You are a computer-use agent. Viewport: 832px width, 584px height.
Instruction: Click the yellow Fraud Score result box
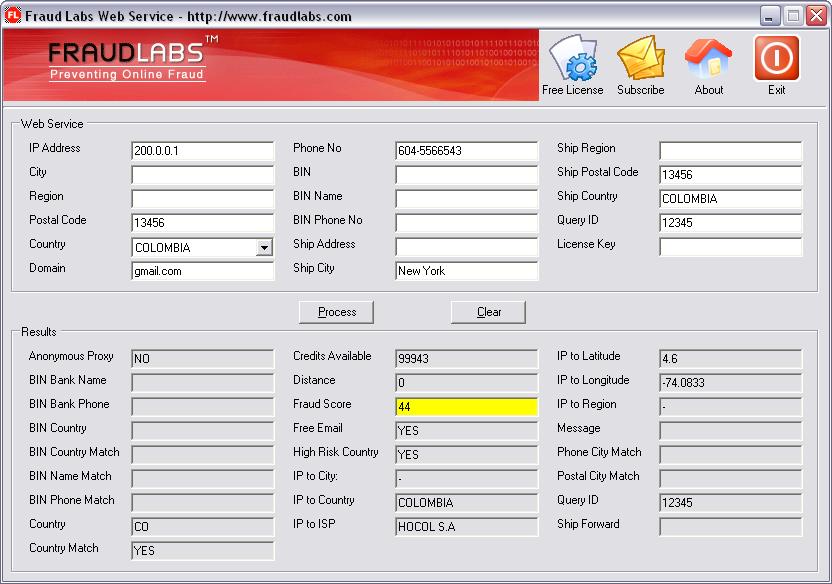(466, 407)
